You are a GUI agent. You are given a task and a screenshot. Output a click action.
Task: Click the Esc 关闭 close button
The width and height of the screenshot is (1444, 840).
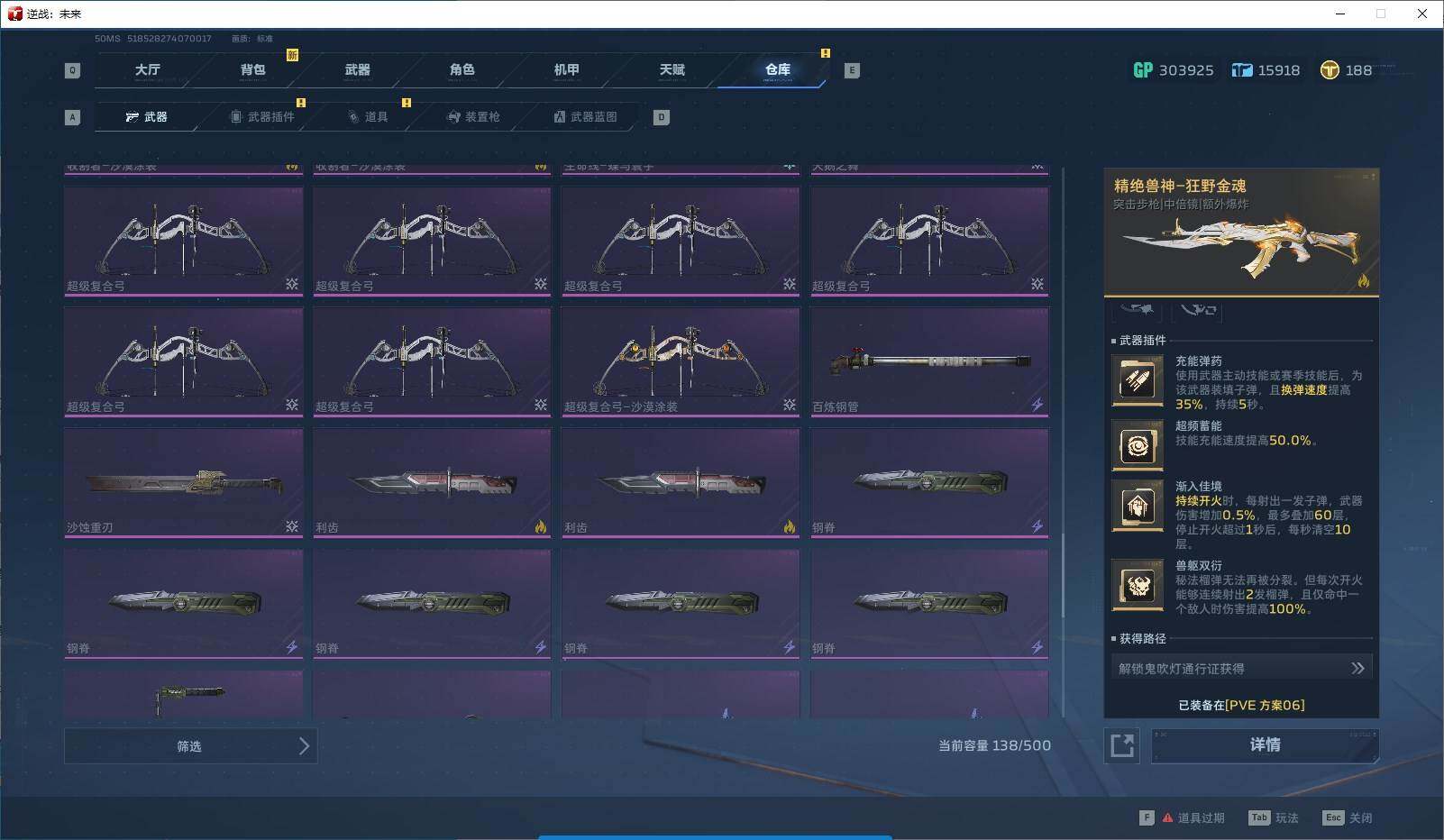click(1348, 817)
